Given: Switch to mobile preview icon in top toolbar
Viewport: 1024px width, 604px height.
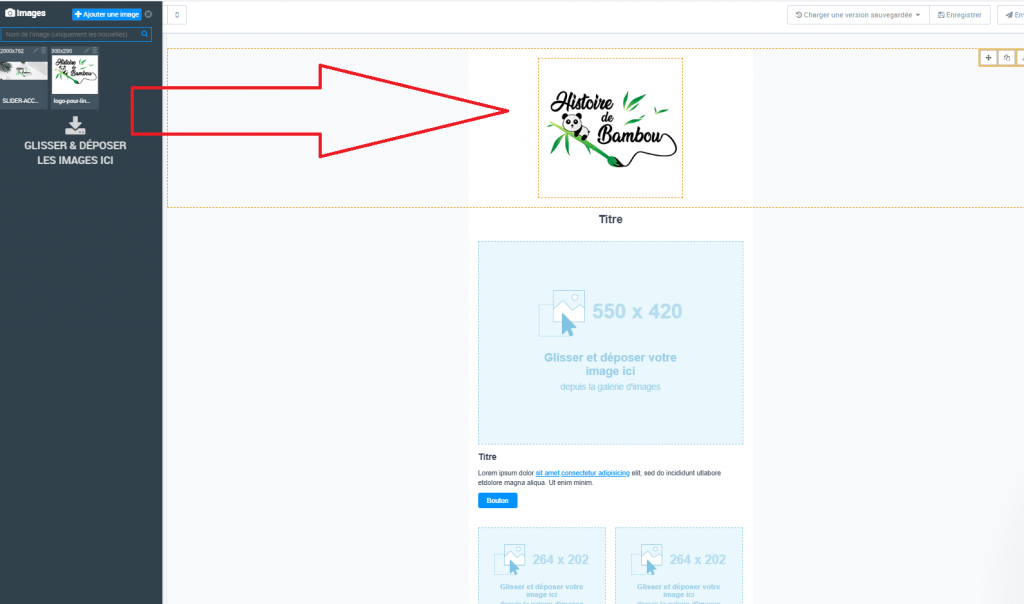Looking at the screenshot, I should coord(177,15).
